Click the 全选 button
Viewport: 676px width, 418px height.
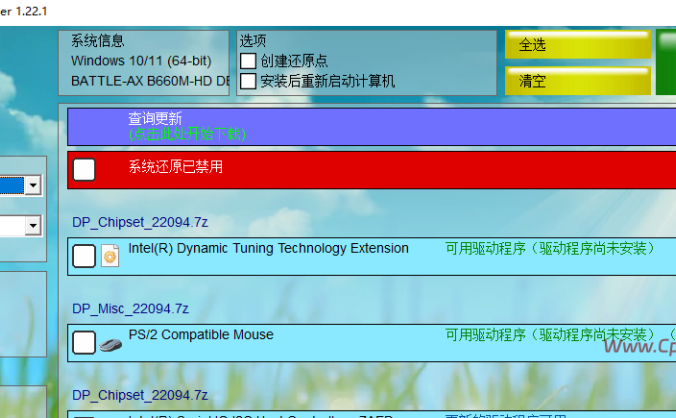(578, 44)
